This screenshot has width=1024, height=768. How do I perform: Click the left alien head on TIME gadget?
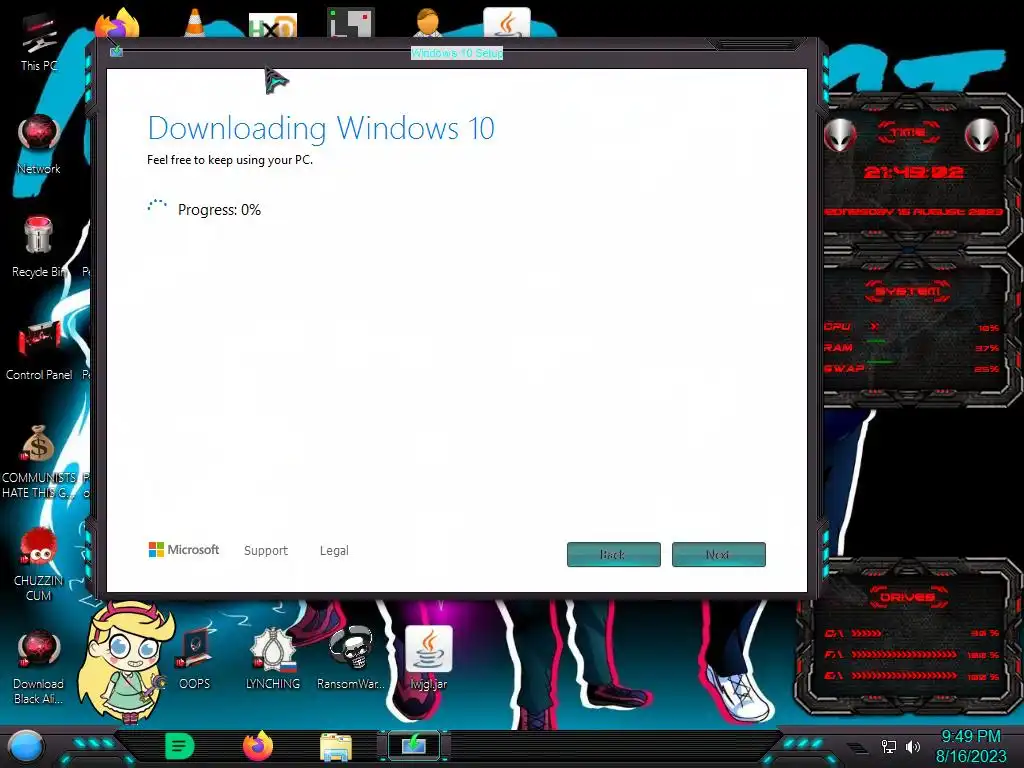pos(840,135)
